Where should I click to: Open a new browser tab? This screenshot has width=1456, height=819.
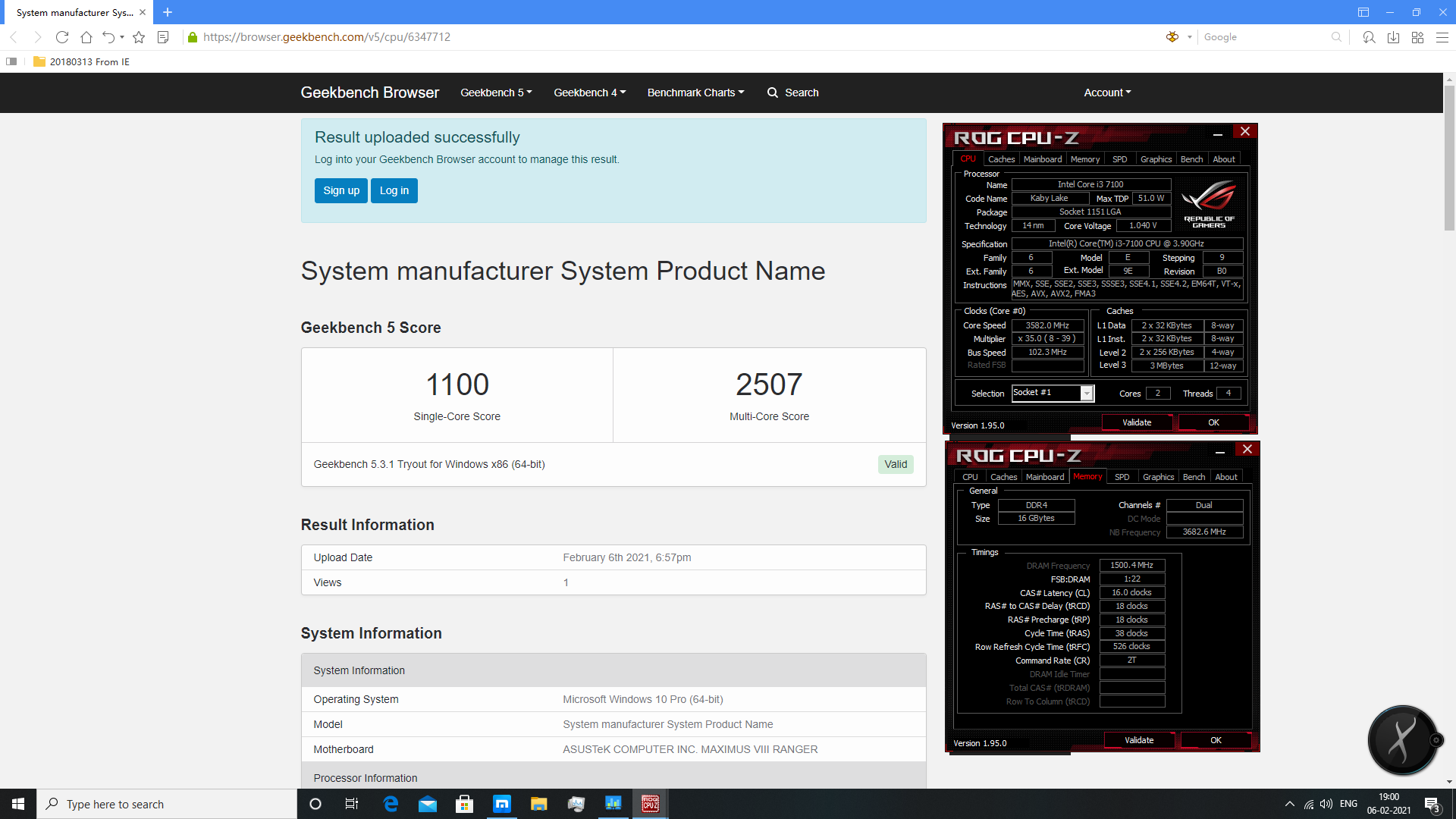point(168,12)
